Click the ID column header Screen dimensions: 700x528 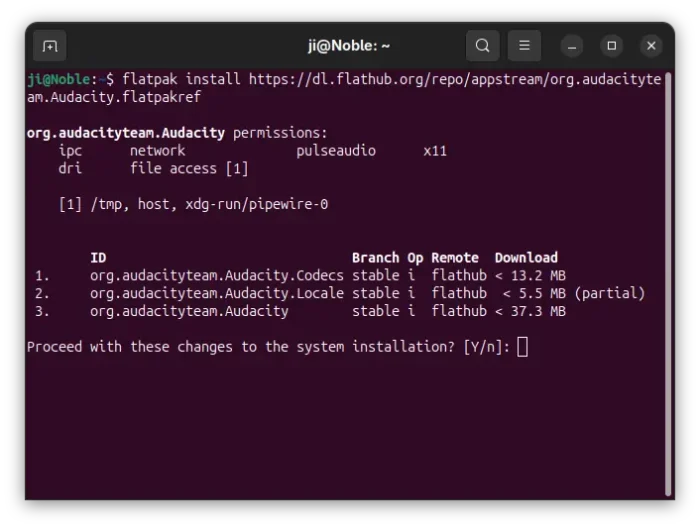[98, 257]
